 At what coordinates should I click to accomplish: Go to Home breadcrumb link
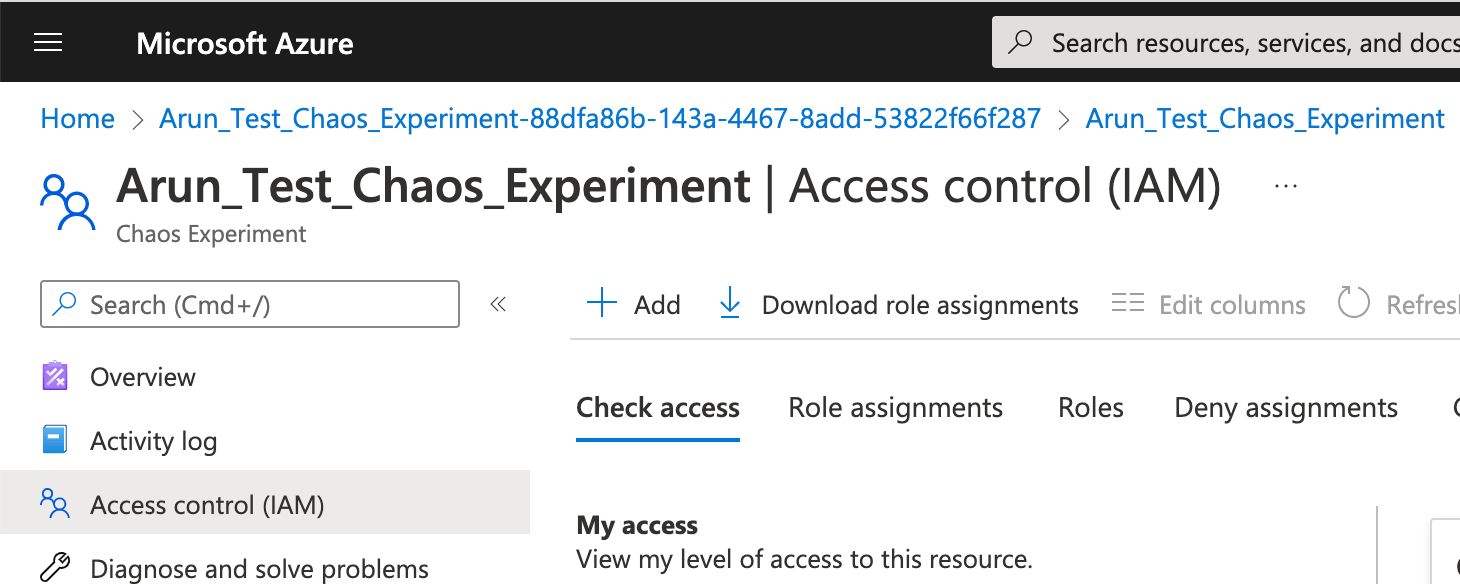(77, 119)
